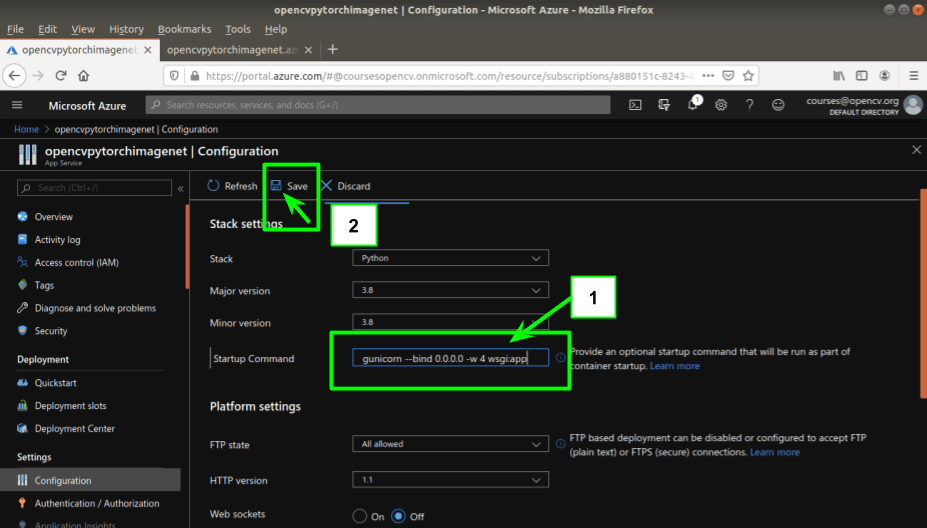This screenshot has height=528, width=927.
Task: Open Deployment Center
Action: pos(74,428)
